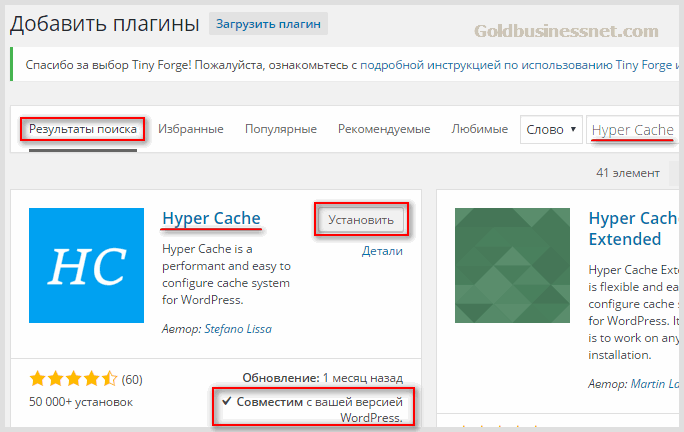Click the Обновление: 1 месяц назад text
Image resolution: width=684 pixels, height=432 pixels.
(323, 378)
